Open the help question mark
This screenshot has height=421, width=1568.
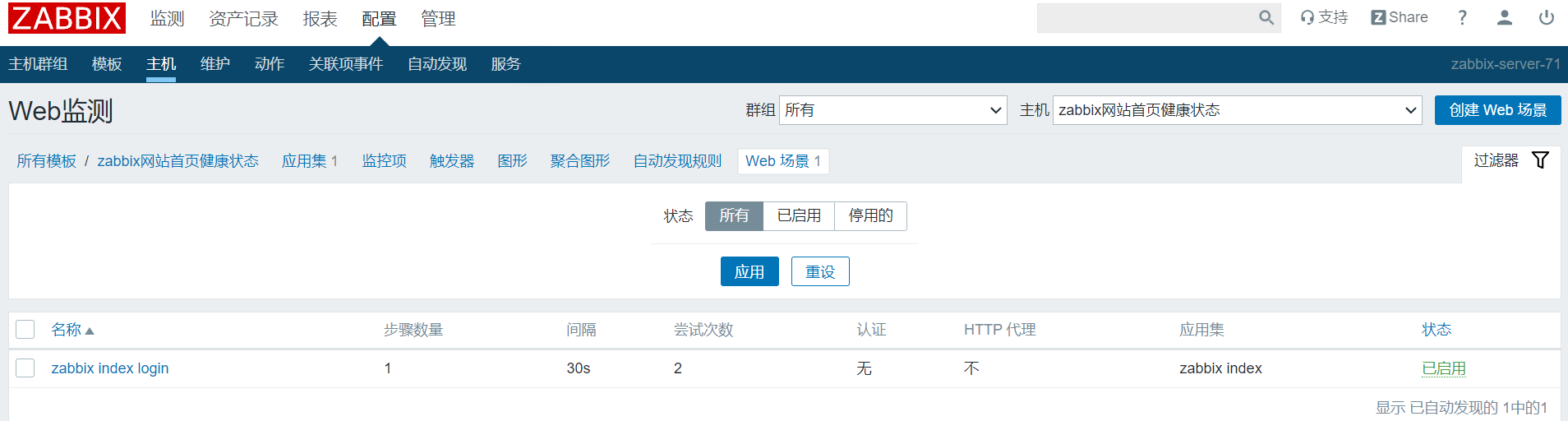[1462, 17]
